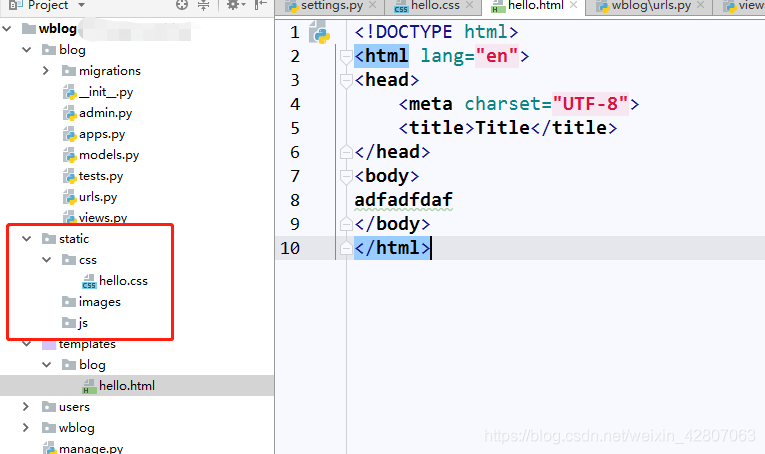This screenshot has width=765, height=454.
Task: Open the Project view dropdown arrow
Action: point(81,5)
